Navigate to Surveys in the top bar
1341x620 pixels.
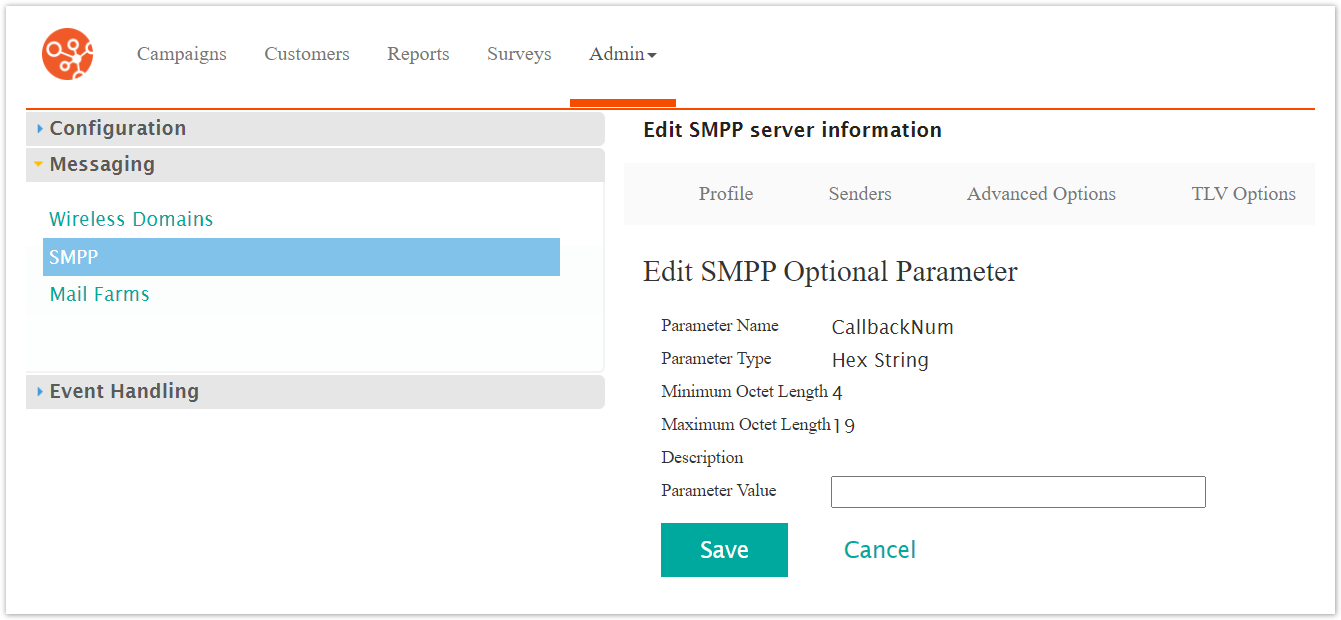tap(519, 54)
